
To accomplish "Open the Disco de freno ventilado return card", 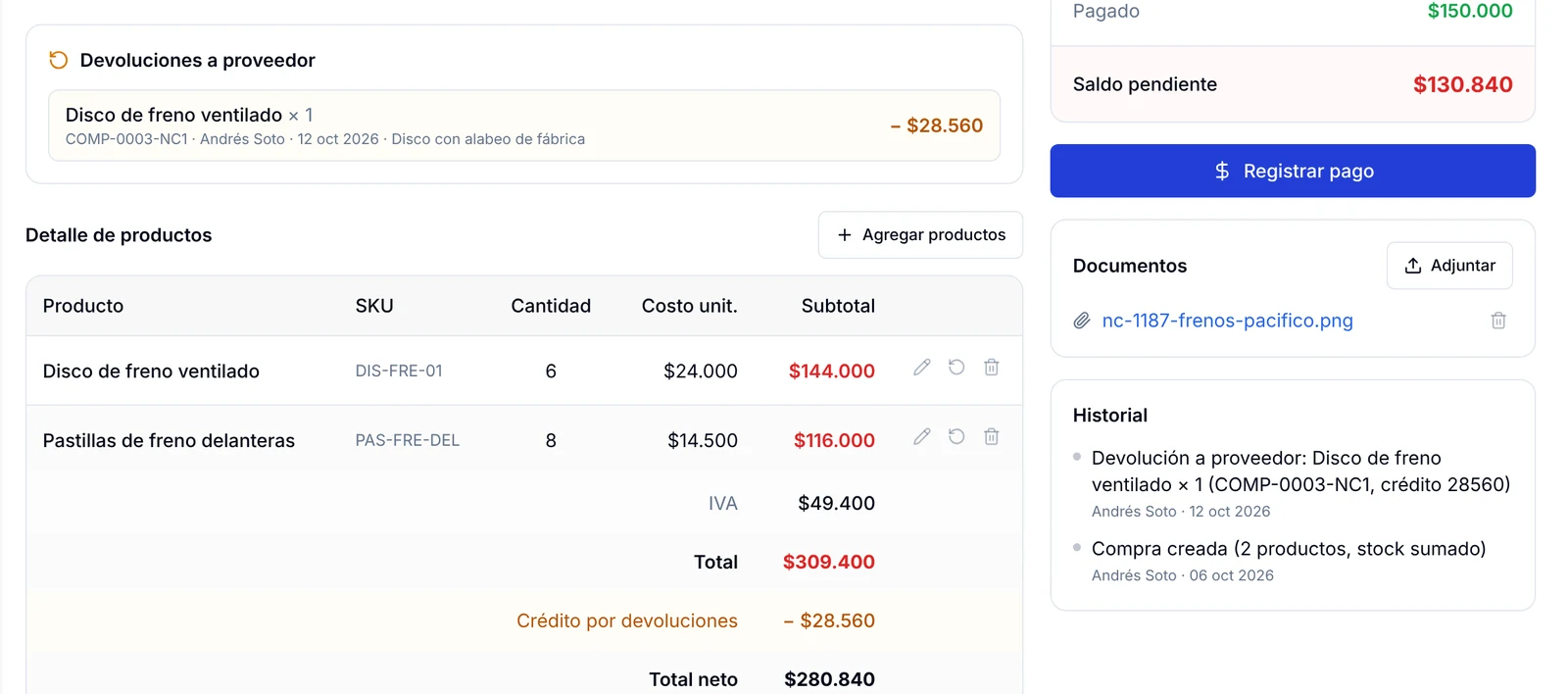I will pos(524,125).
